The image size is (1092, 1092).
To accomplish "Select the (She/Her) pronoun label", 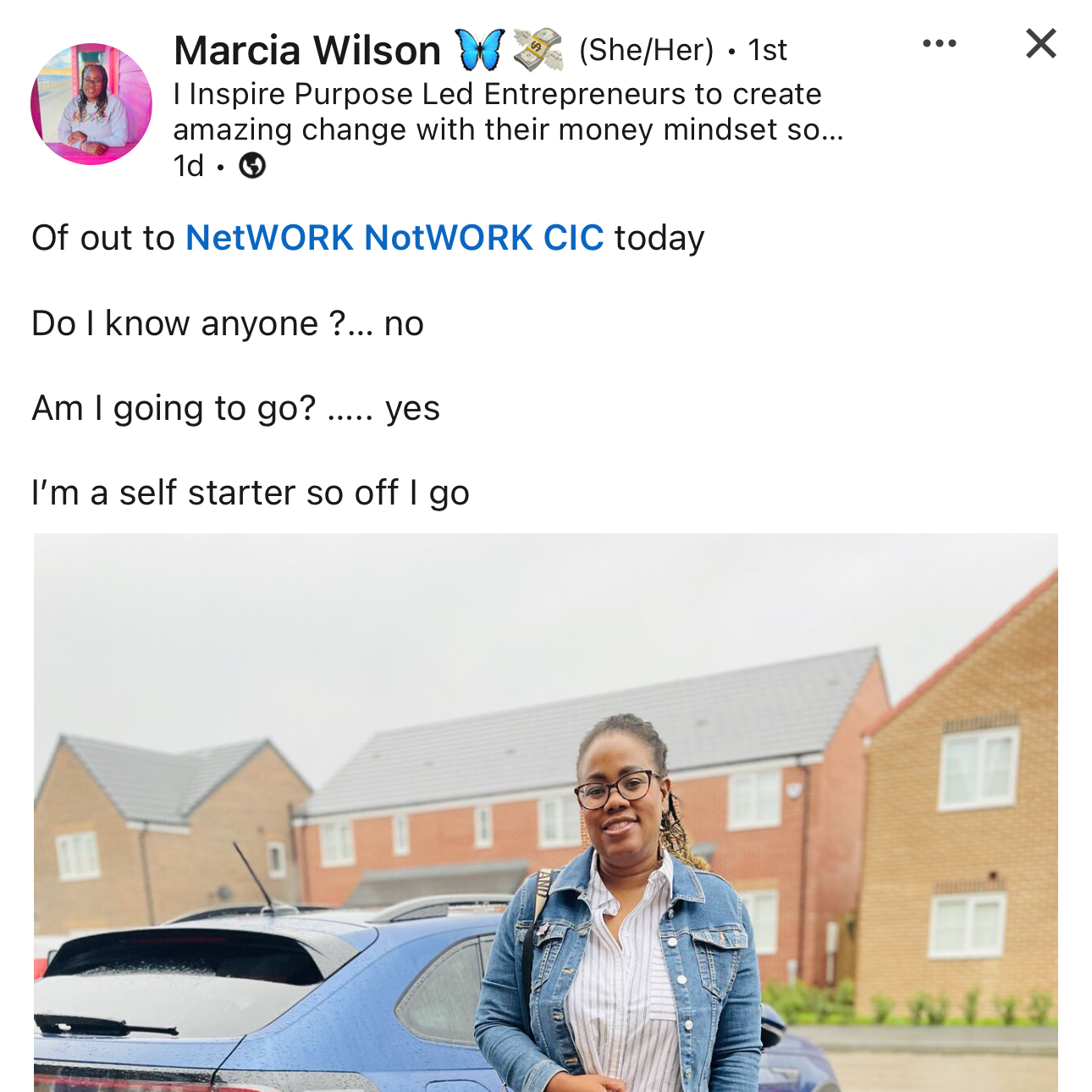I will point(647,50).
